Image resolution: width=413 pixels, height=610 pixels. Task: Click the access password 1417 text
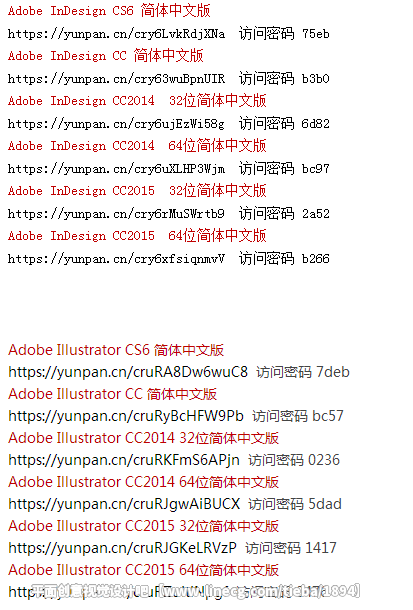[291, 548]
